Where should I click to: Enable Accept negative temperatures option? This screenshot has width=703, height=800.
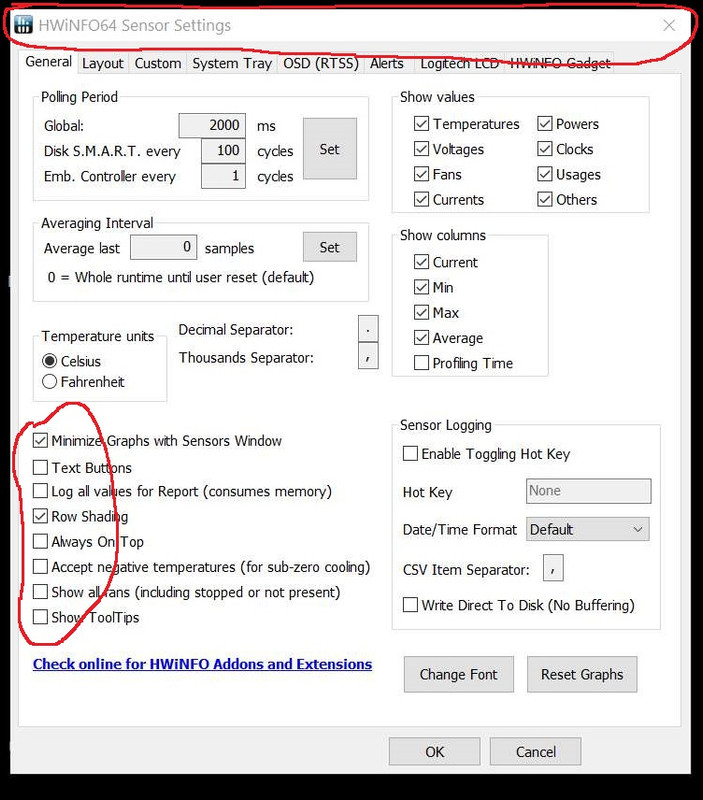point(40,566)
